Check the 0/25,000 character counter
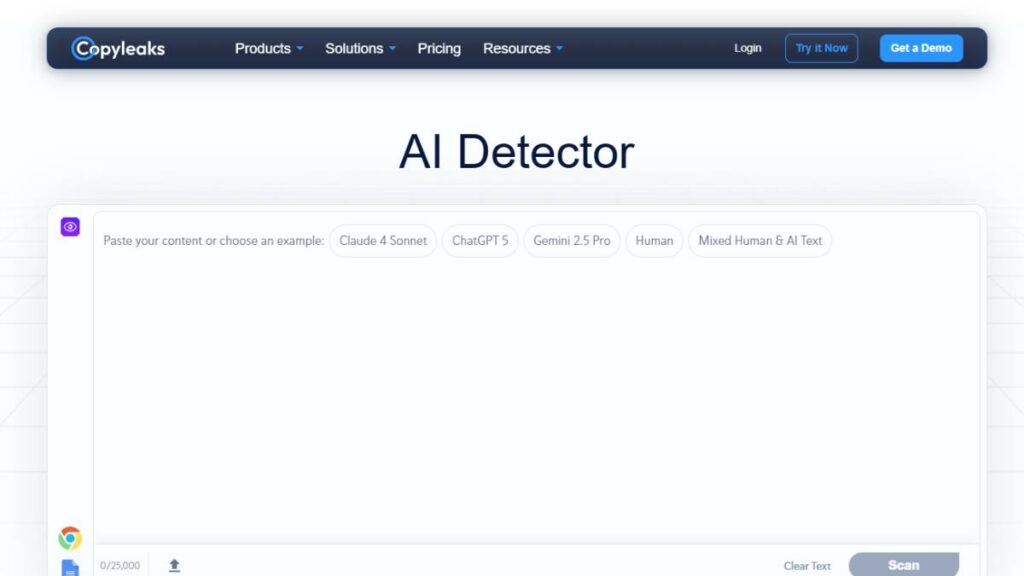This screenshot has width=1024, height=576. (x=118, y=565)
